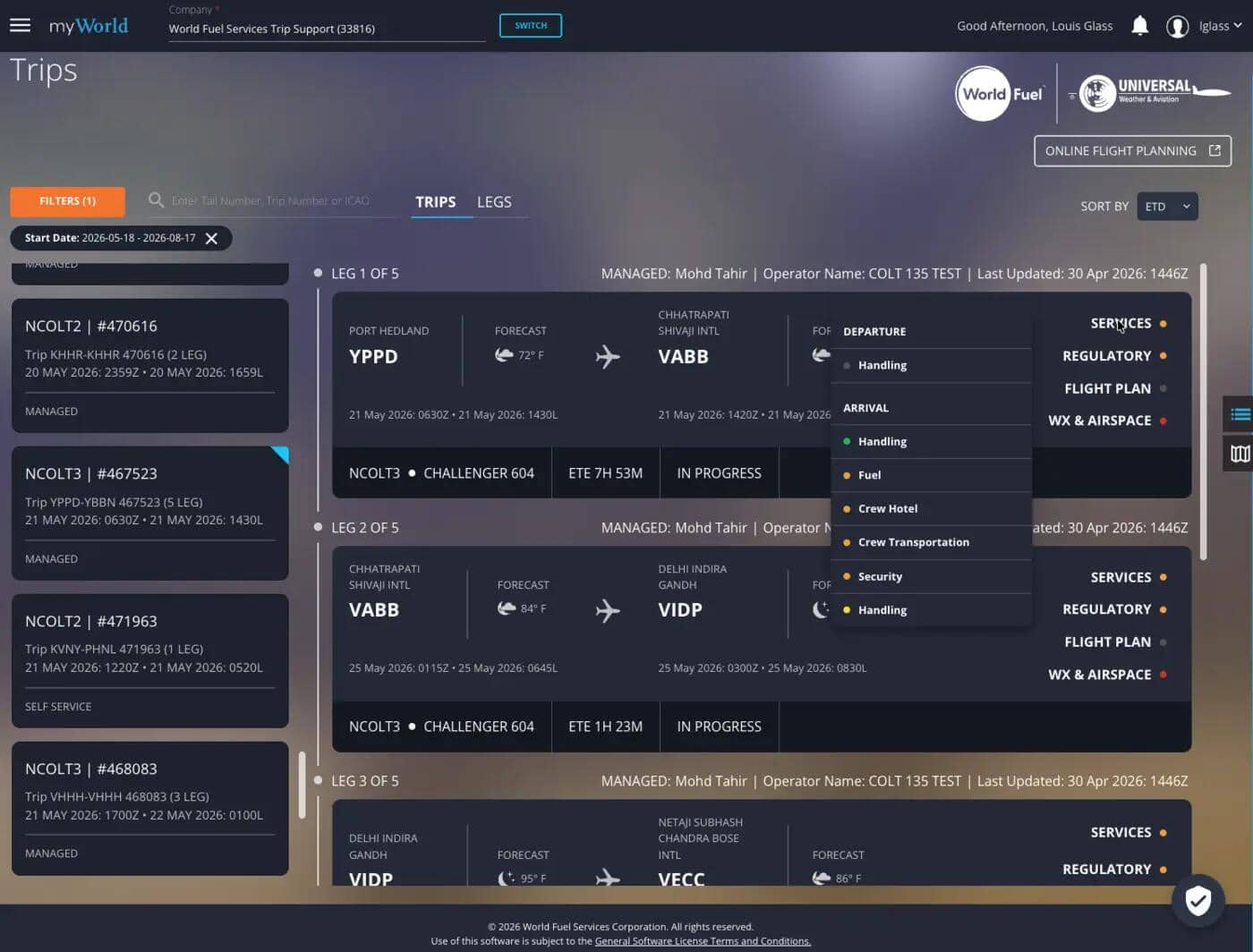This screenshot has height=952, width=1253.
Task: Switch to the list view side icon
Action: (1240, 413)
